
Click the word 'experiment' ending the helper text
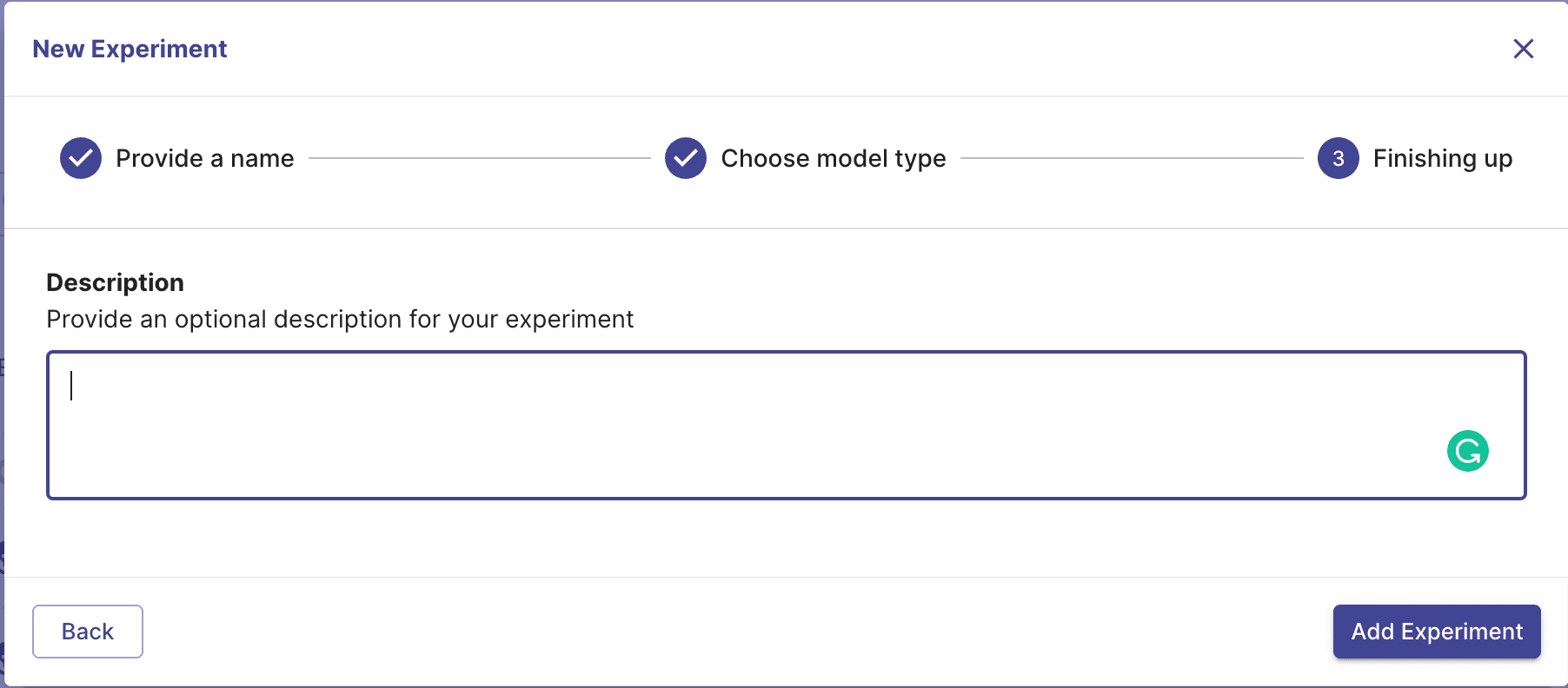click(x=569, y=320)
